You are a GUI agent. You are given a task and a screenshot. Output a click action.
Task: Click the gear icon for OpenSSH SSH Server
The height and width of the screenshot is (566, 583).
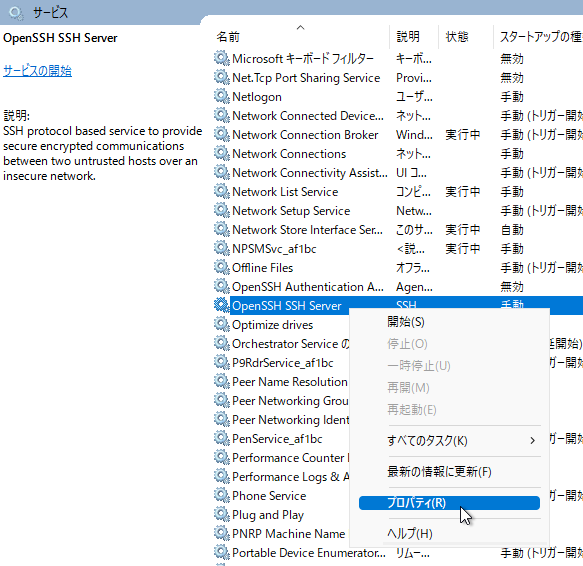coord(222,305)
